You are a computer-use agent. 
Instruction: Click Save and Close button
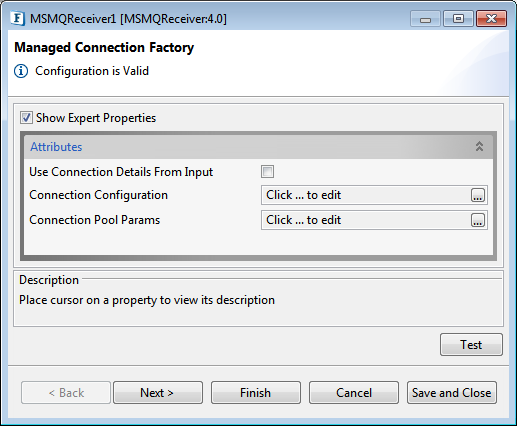452,393
